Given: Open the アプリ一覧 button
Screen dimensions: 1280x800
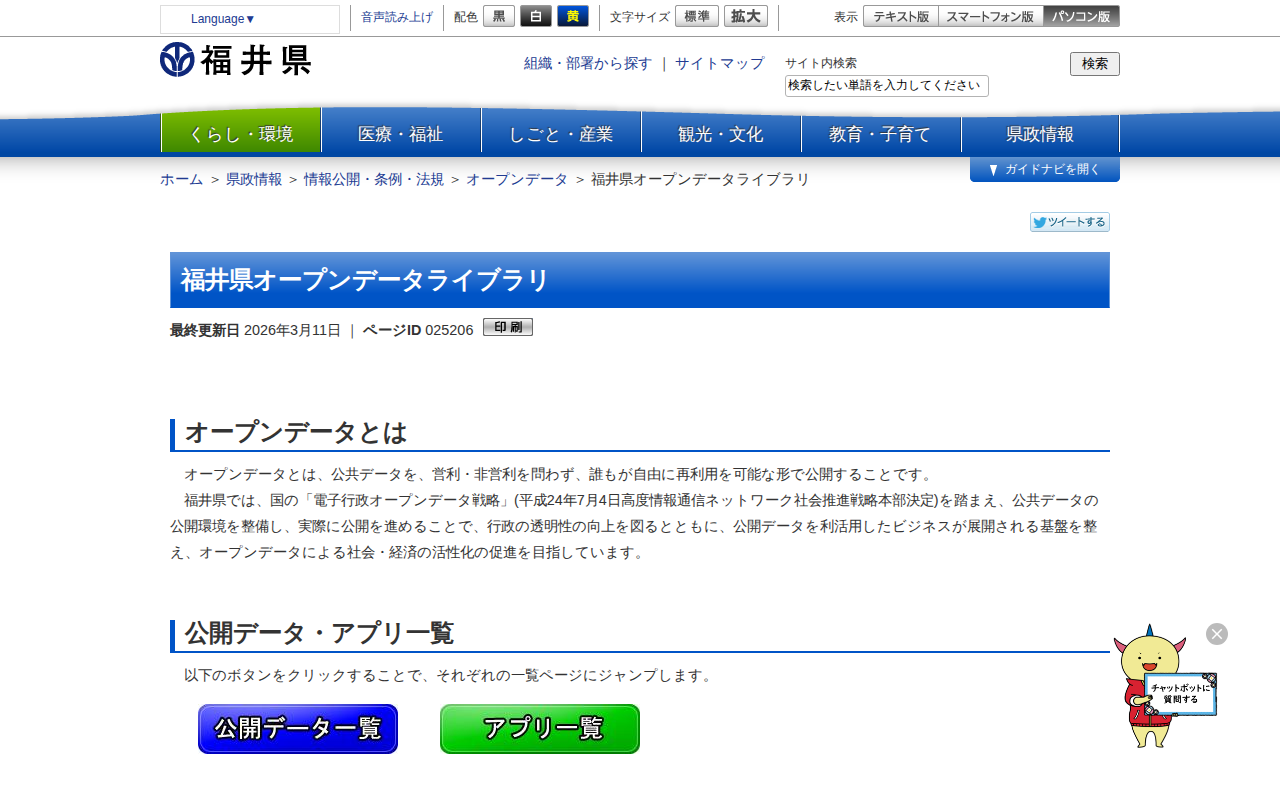Looking at the screenshot, I should point(540,729).
